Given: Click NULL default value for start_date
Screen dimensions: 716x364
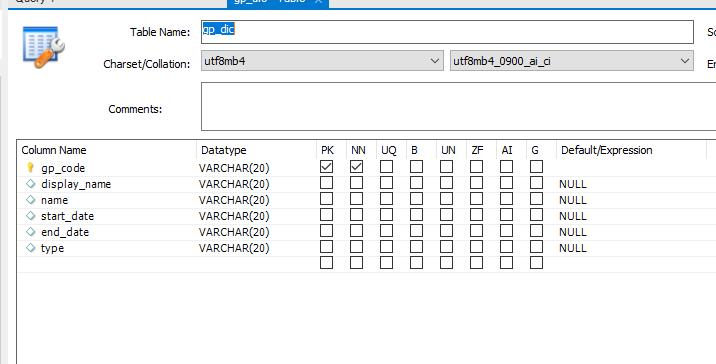Looking at the screenshot, I should click(x=573, y=216).
